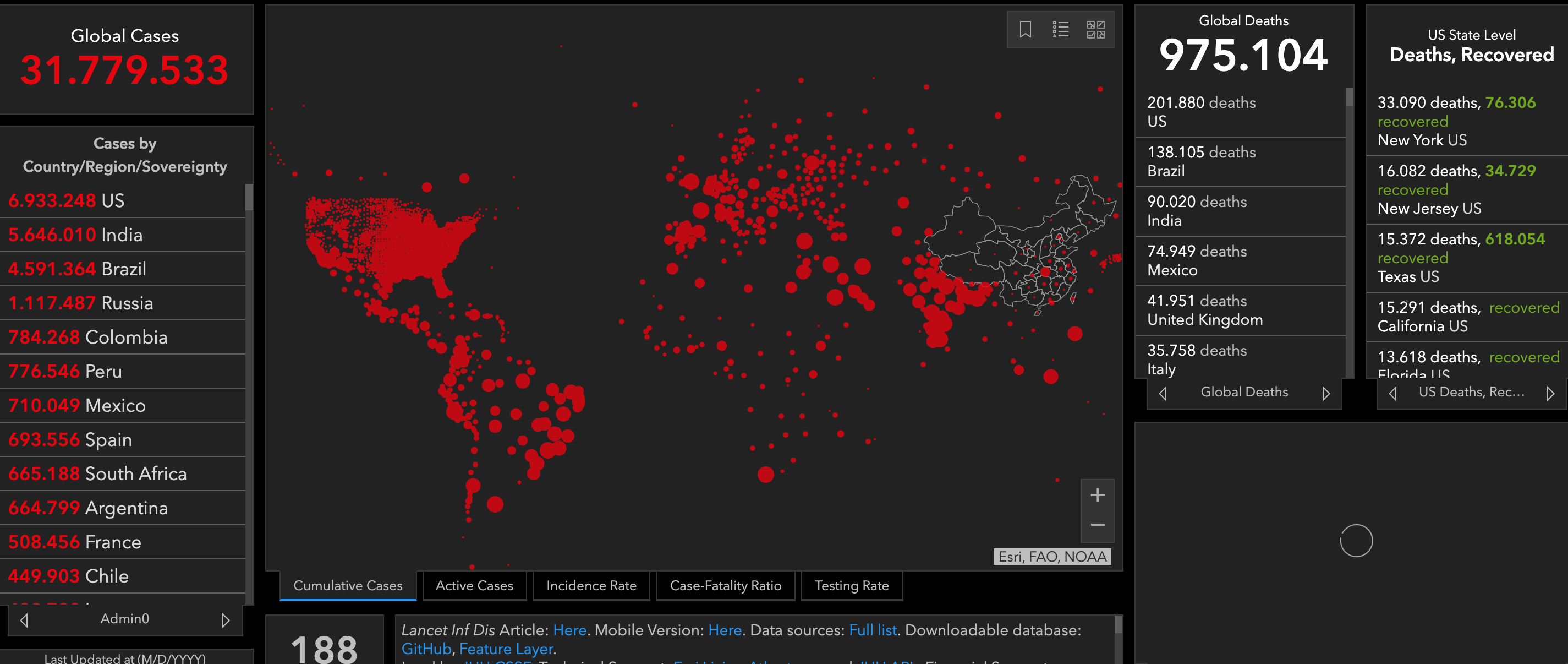Go to previous panel before Global Deaths
Image resolution: width=1568 pixels, height=664 pixels.
tap(1163, 393)
